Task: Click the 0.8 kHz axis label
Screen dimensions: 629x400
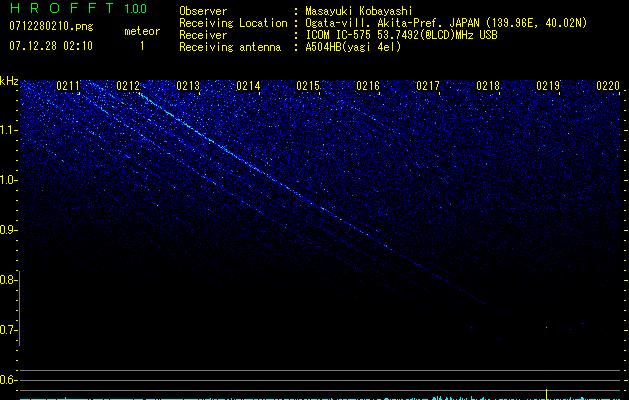Action: (8, 280)
